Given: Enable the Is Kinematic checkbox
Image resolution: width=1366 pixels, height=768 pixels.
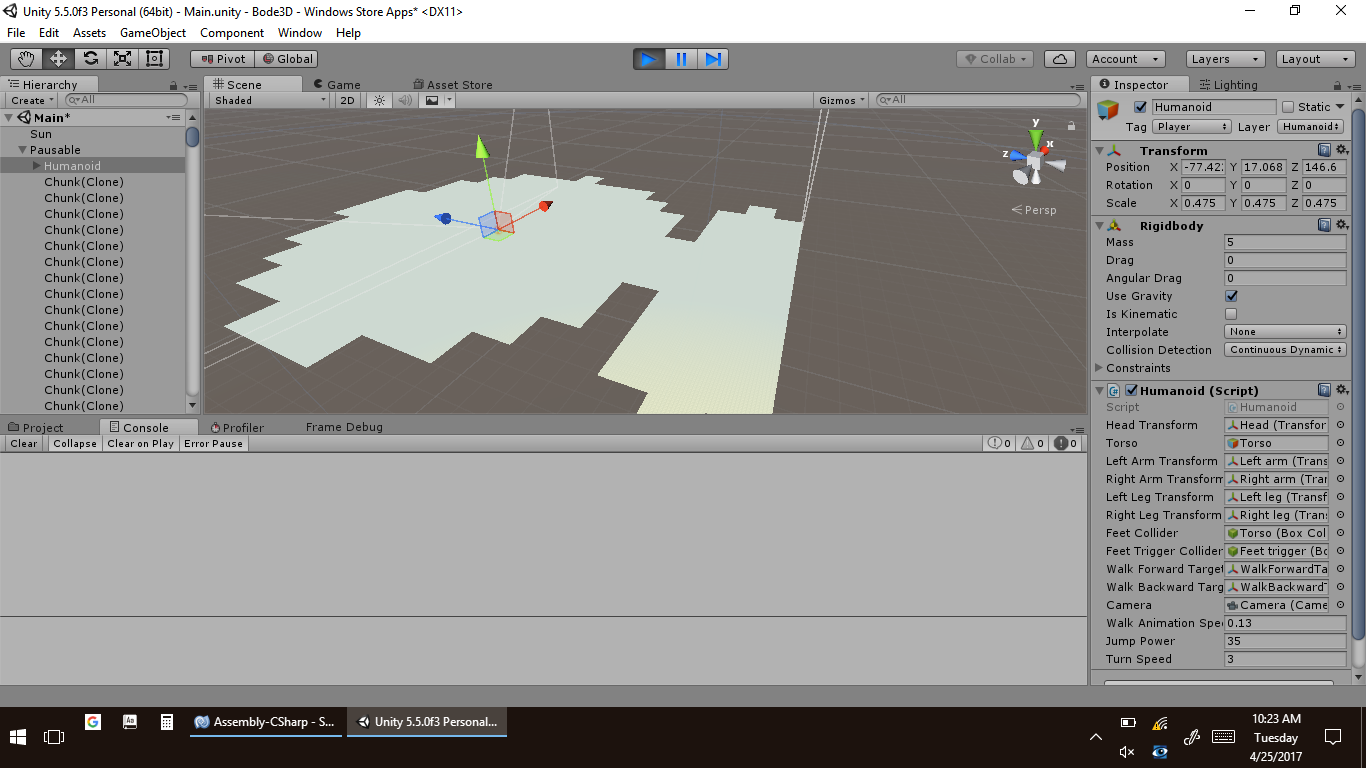Looking at the screenshot, I should [1231, 314].
